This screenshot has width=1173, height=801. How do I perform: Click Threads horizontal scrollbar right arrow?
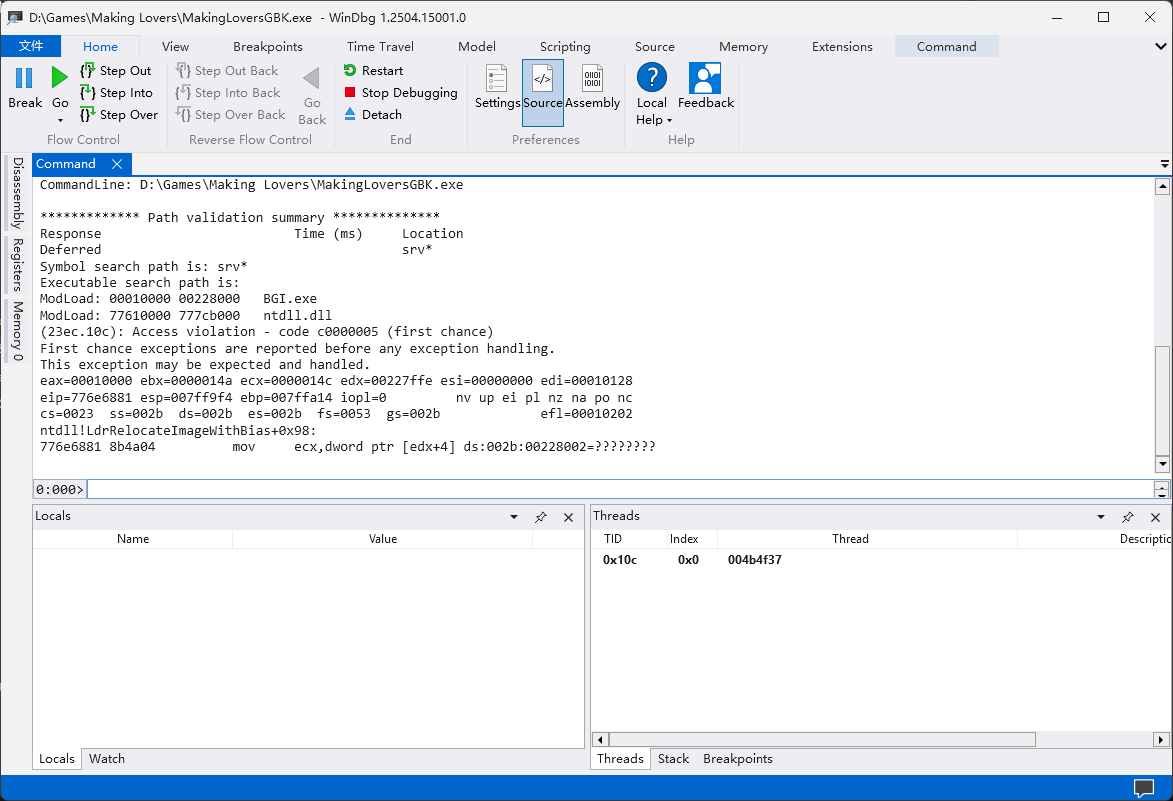point(1160,740)
